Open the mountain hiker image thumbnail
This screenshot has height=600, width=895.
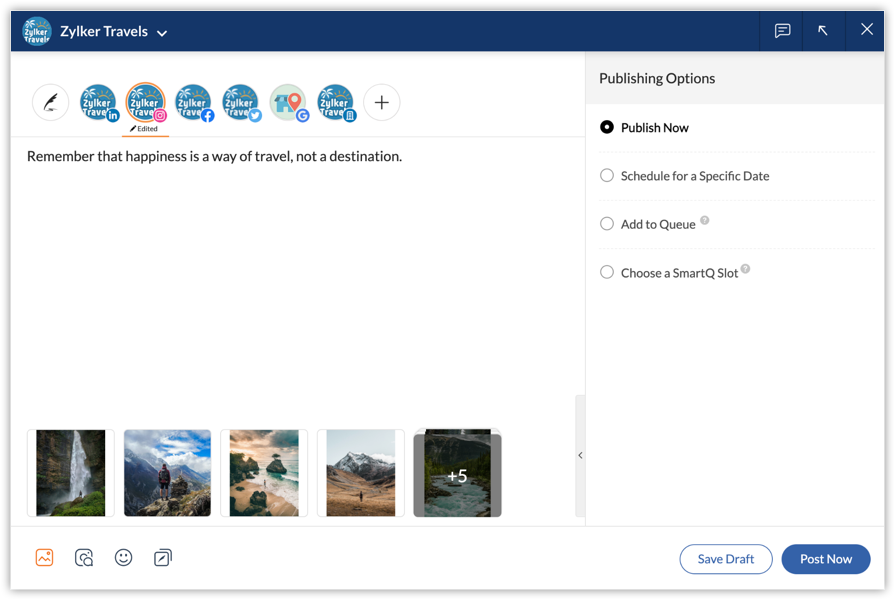coord(167,473)
